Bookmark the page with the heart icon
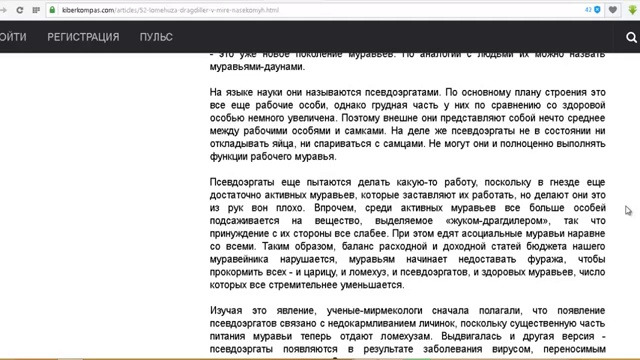The image size is (640, 360). (x=613, y=10)
